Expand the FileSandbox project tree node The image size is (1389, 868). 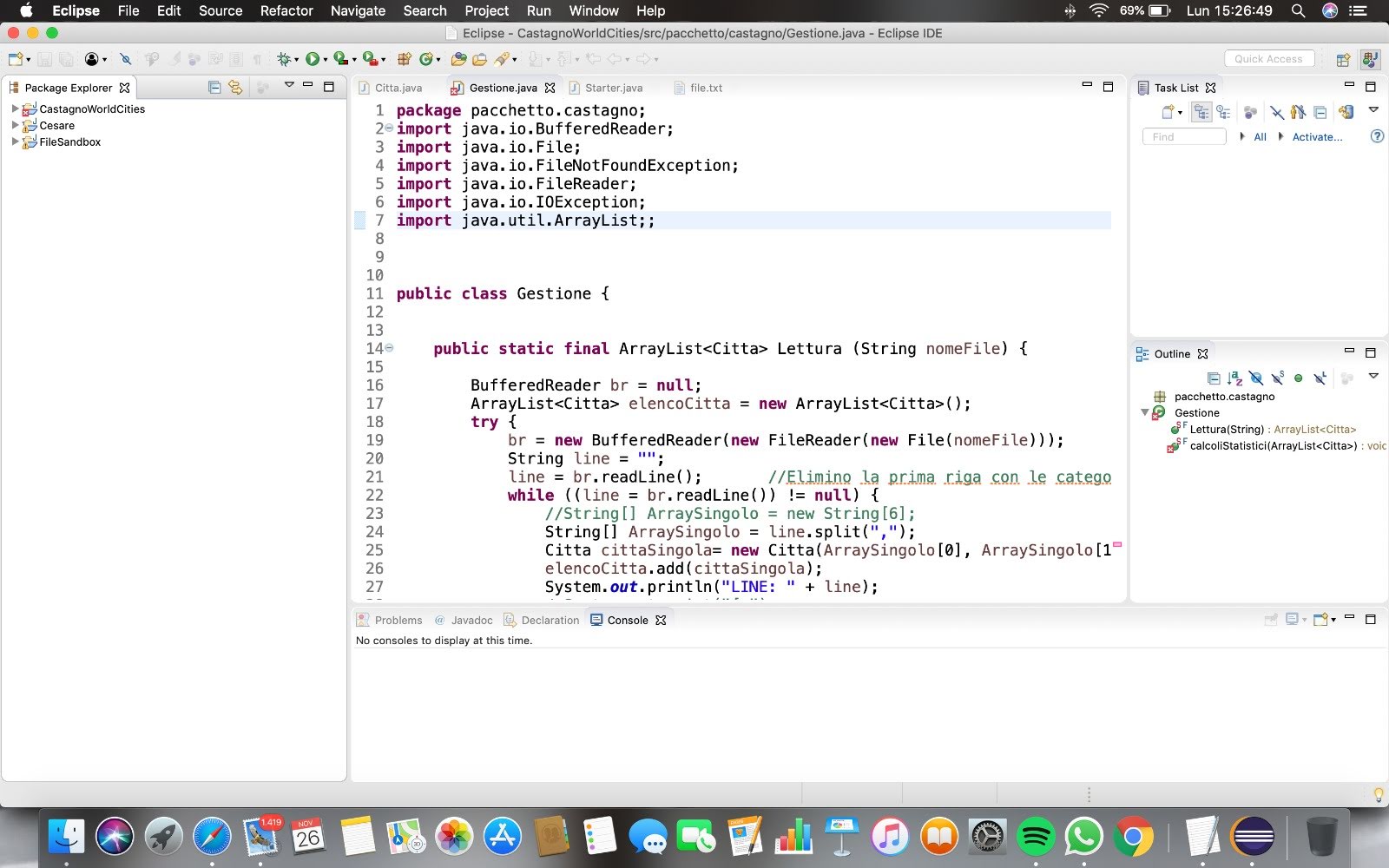15,142
